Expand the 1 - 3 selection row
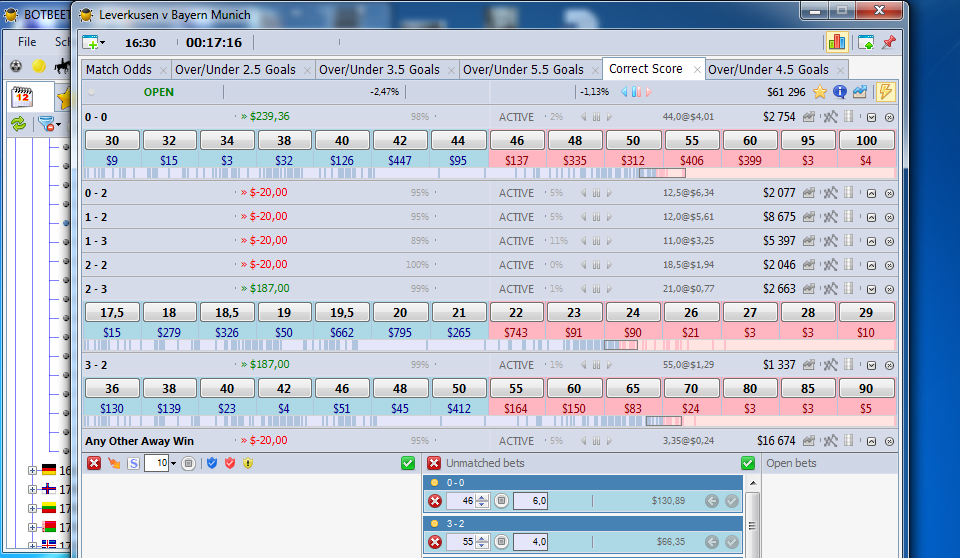Image resolution: width=960 pixels, height=558 pixels. 871,241
